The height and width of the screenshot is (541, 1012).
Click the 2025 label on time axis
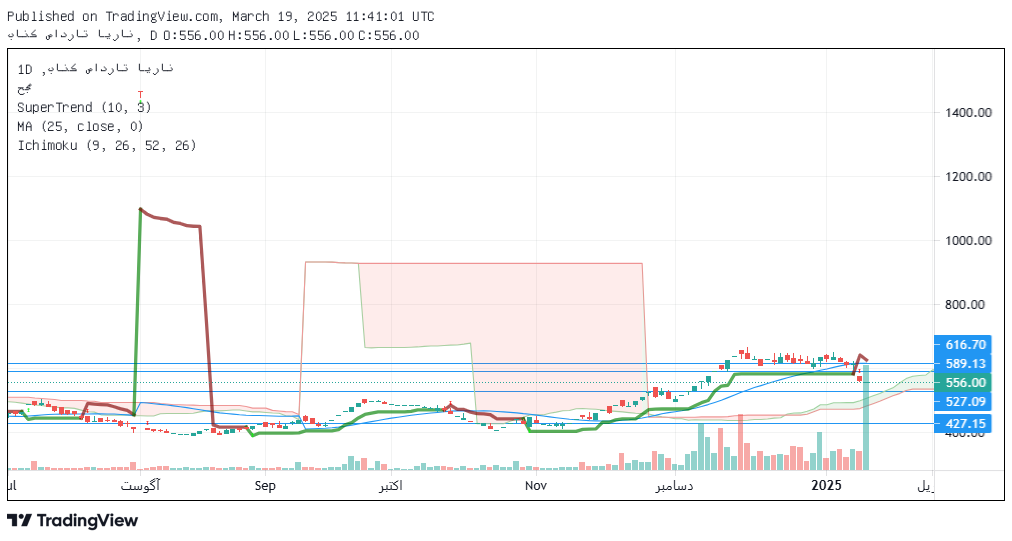tap(826, 485)
